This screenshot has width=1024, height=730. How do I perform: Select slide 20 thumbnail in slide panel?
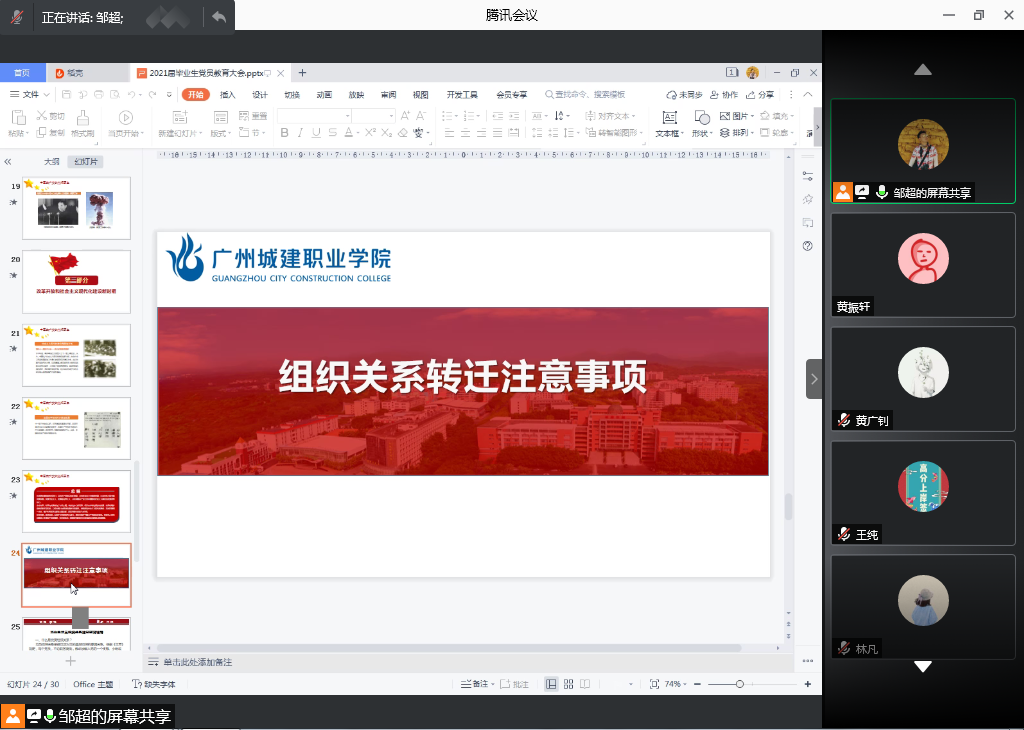(x=76, y=281)
